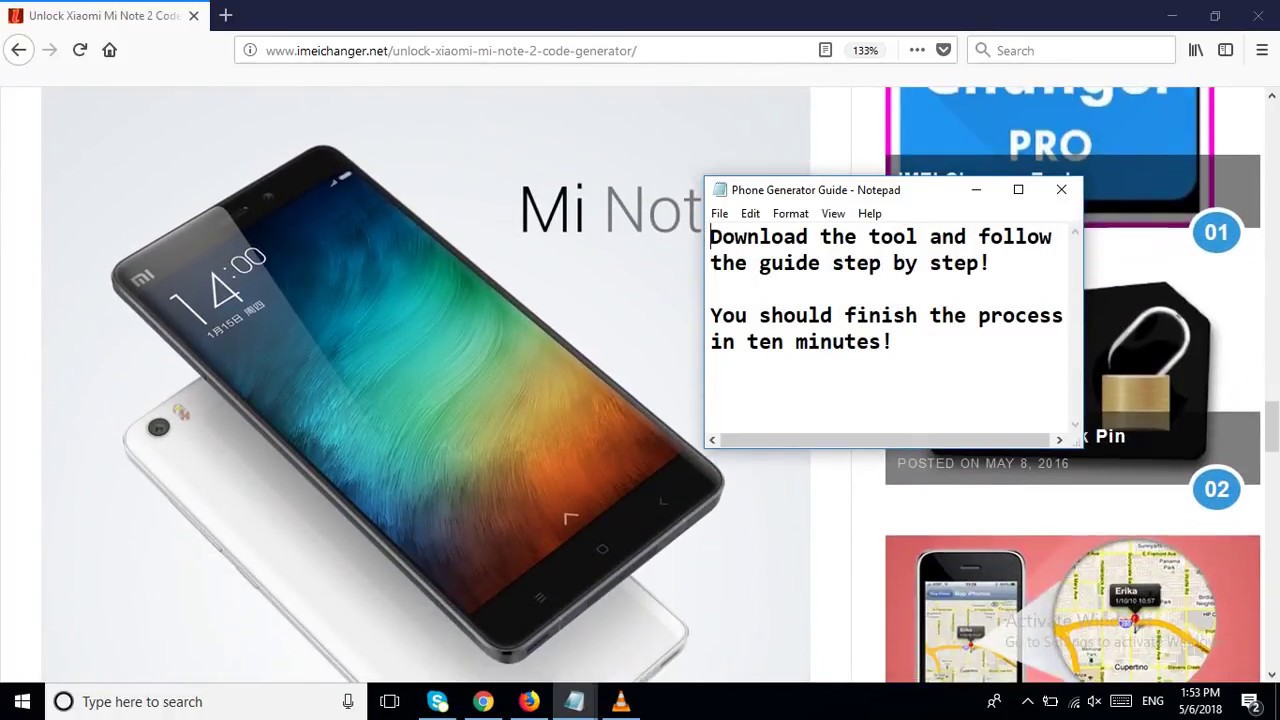Open the IMEI Changer PRO sidebar image
Viewport: 1280px width, 720px height.
point(1072,156)
